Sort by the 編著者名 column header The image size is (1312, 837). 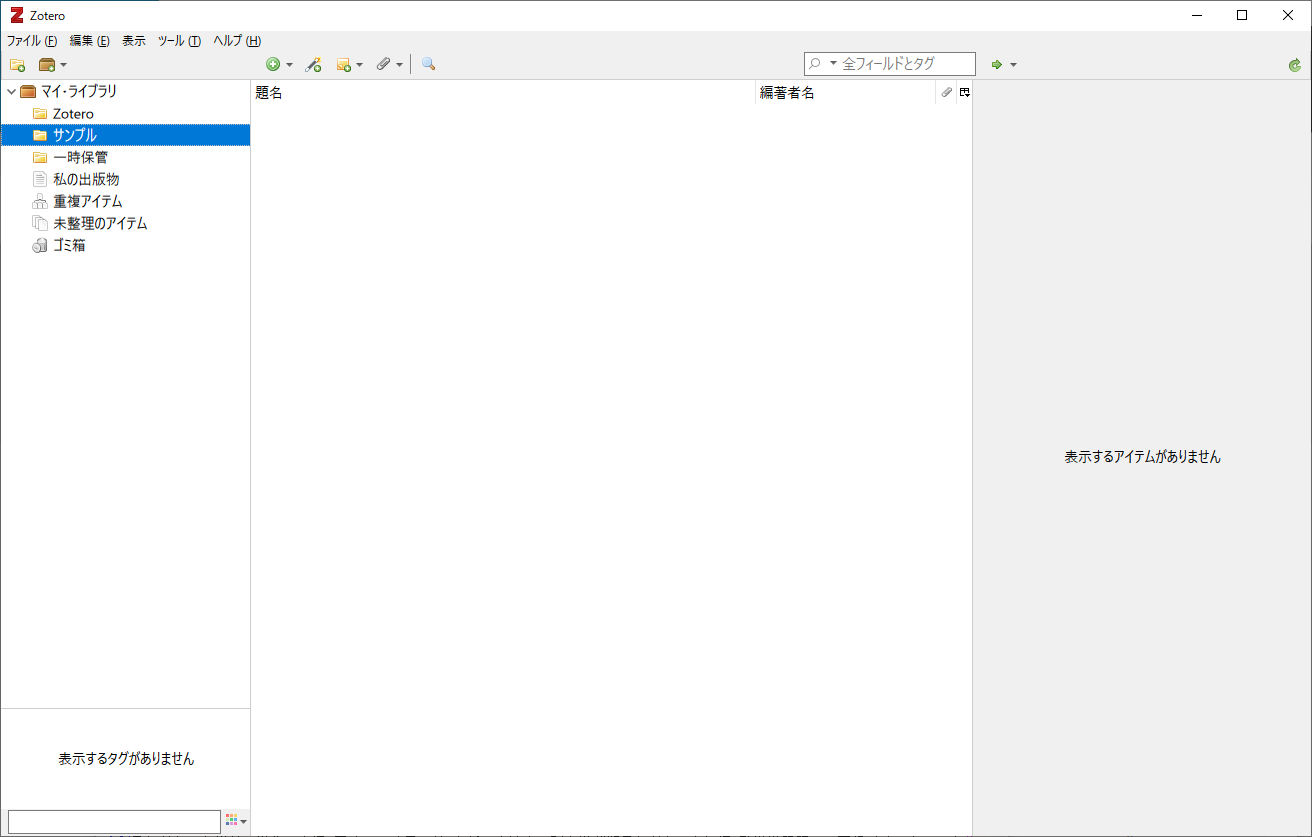[845, 92]
